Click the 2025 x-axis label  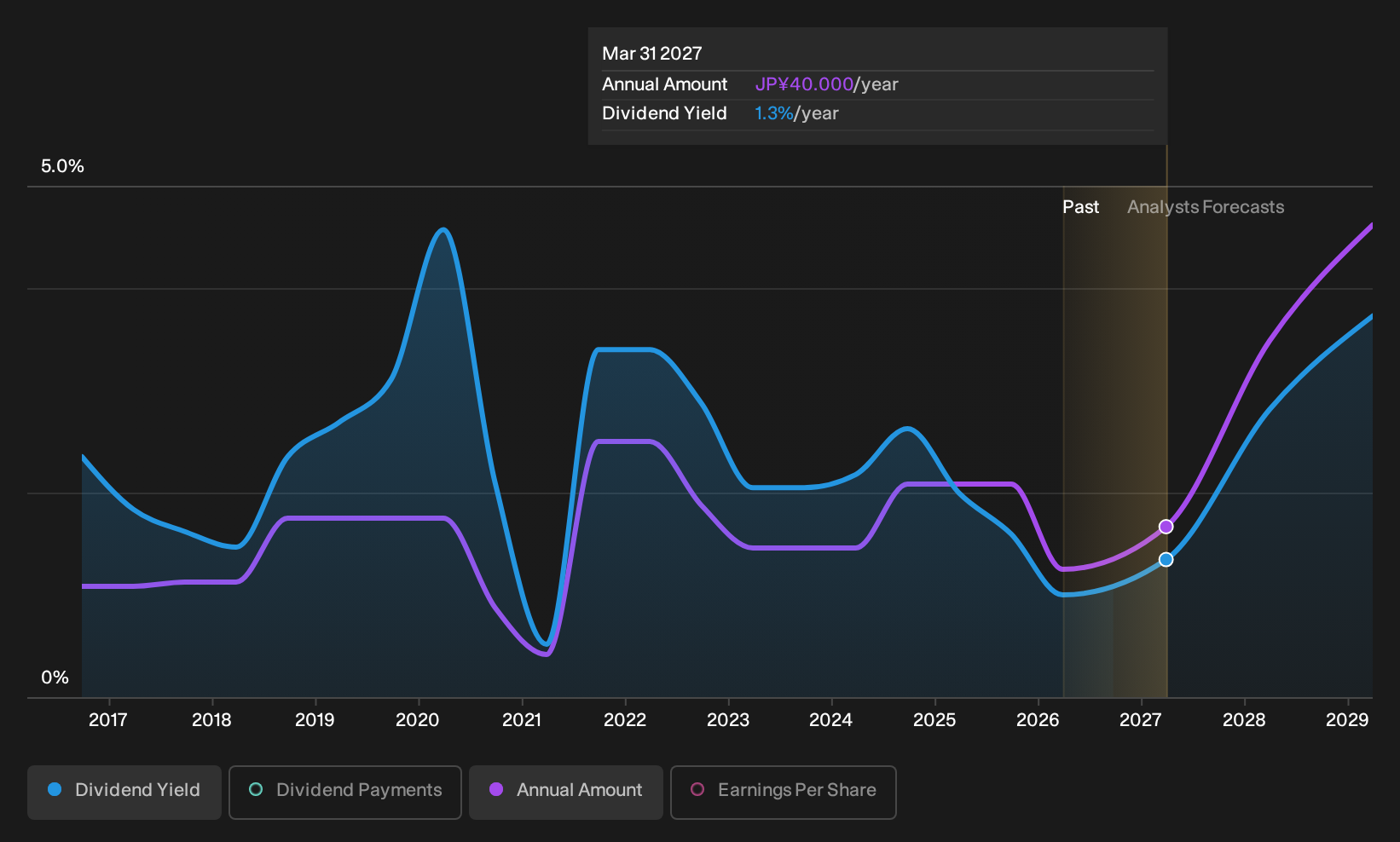pos(934,720)
